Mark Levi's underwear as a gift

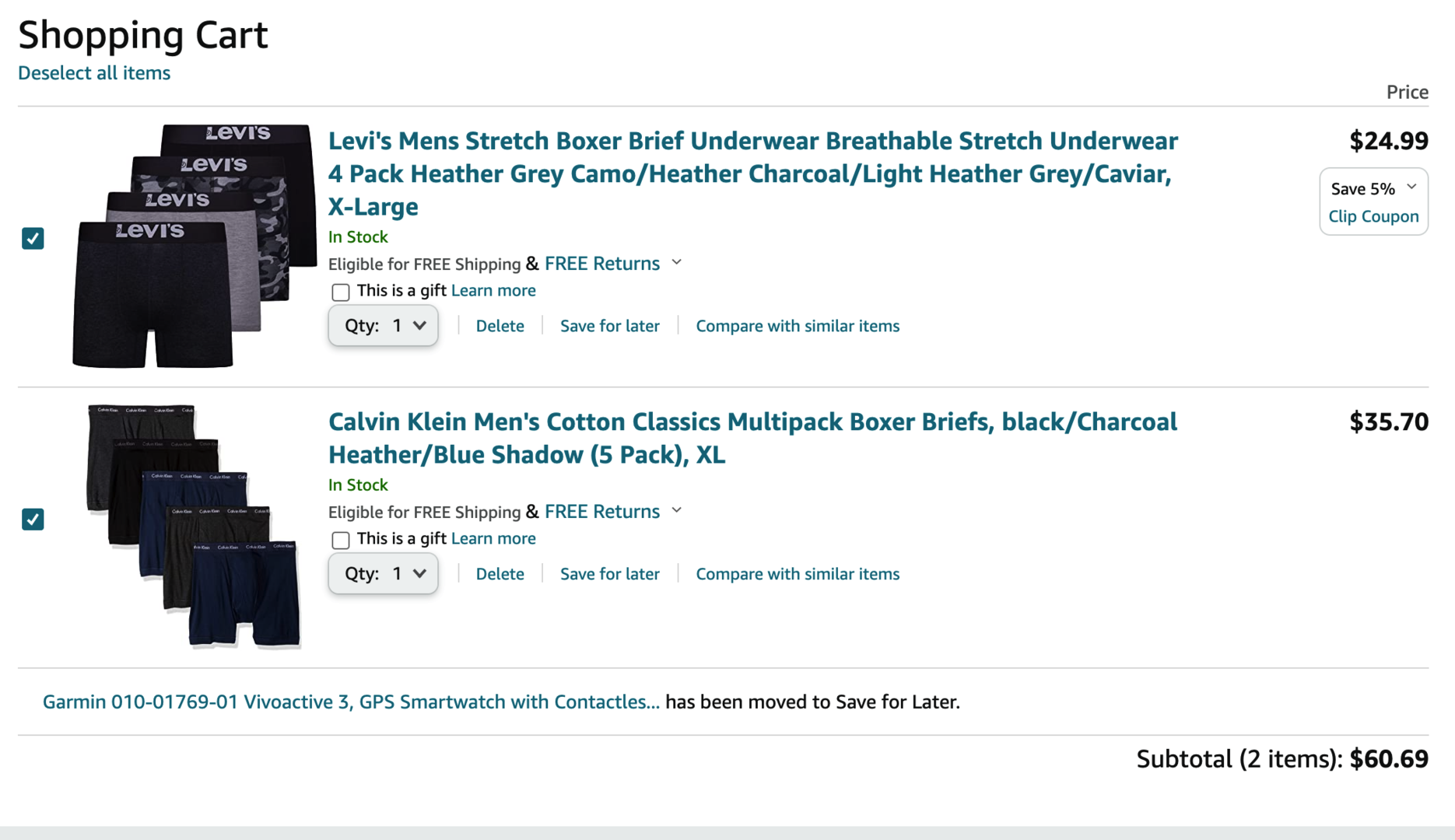(x=340, y=292)
